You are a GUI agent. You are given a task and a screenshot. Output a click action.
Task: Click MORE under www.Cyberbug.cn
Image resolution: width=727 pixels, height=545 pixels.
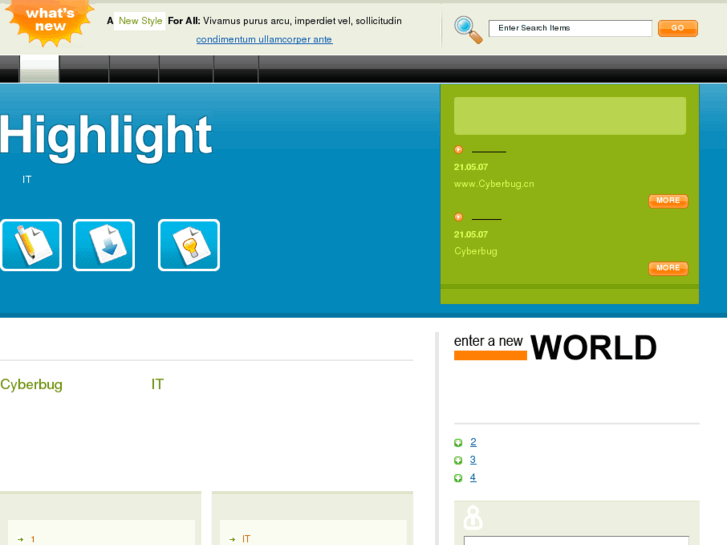668,201
